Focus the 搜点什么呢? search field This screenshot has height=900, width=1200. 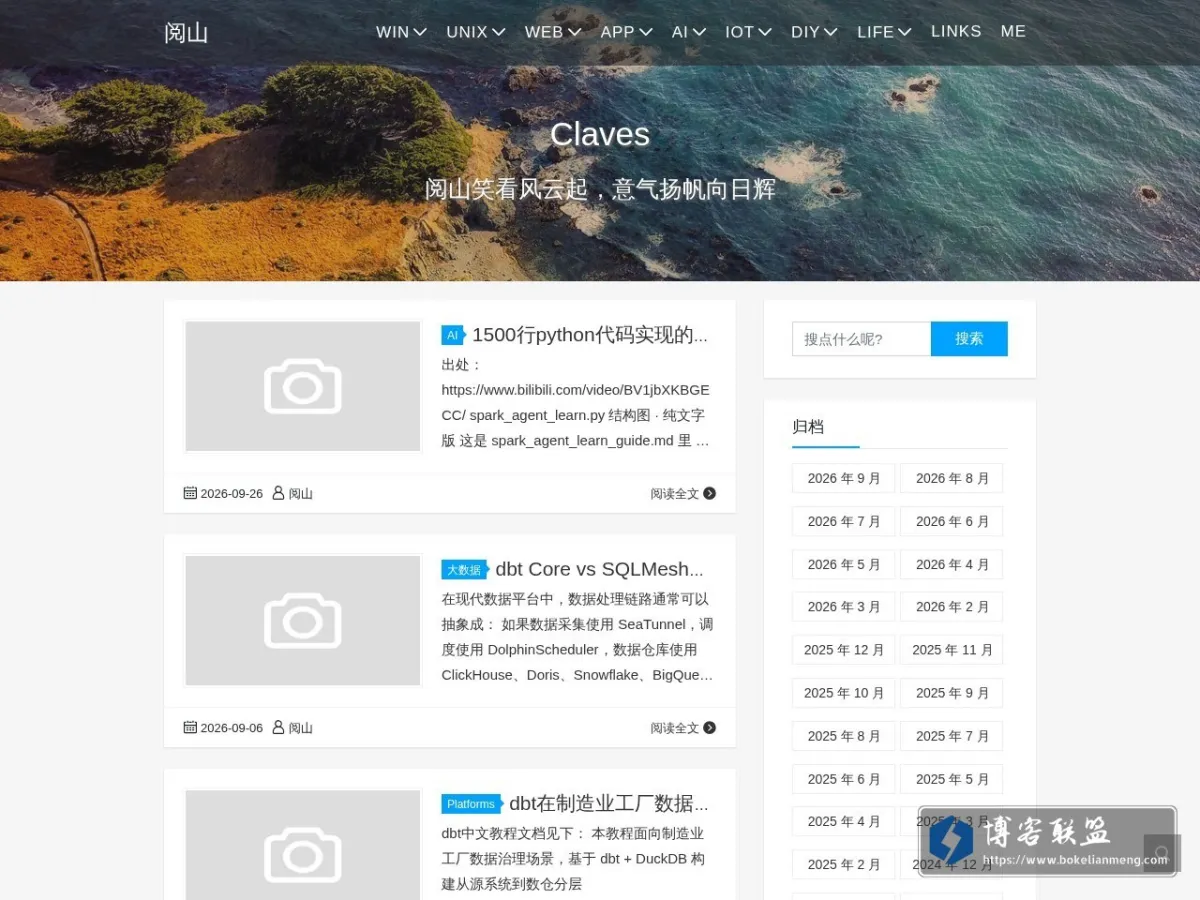pyautogui.click(x=861, y=339)
